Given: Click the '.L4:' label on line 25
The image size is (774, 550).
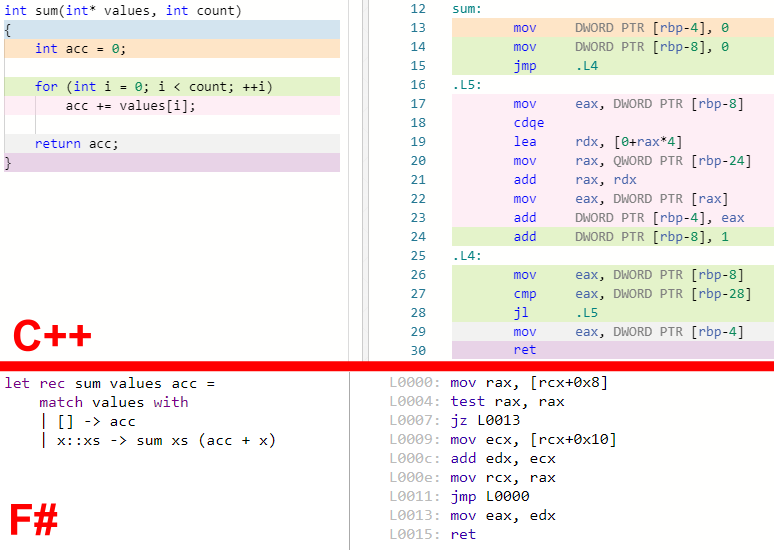Looking at the screenshot, I should pyautogui.click(x=466, y=256).
